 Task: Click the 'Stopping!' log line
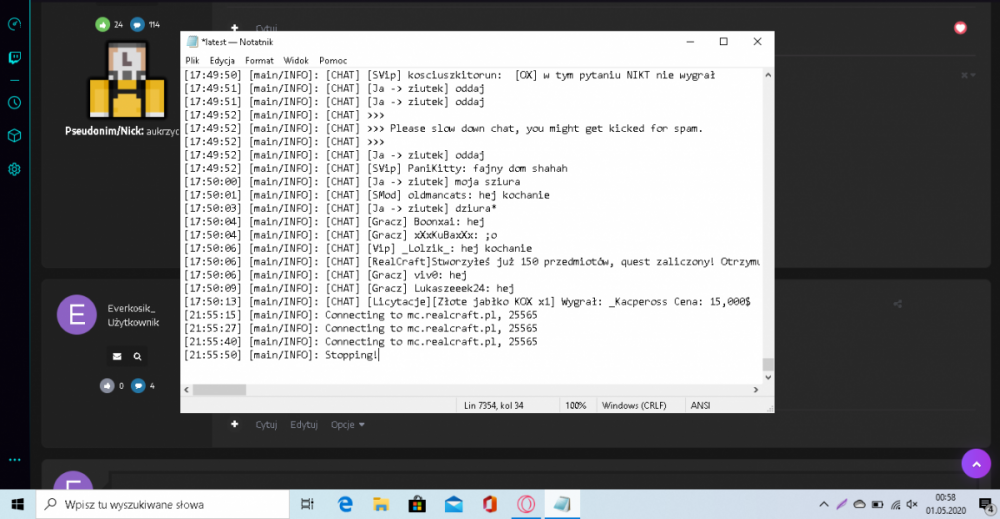(281, 355)
